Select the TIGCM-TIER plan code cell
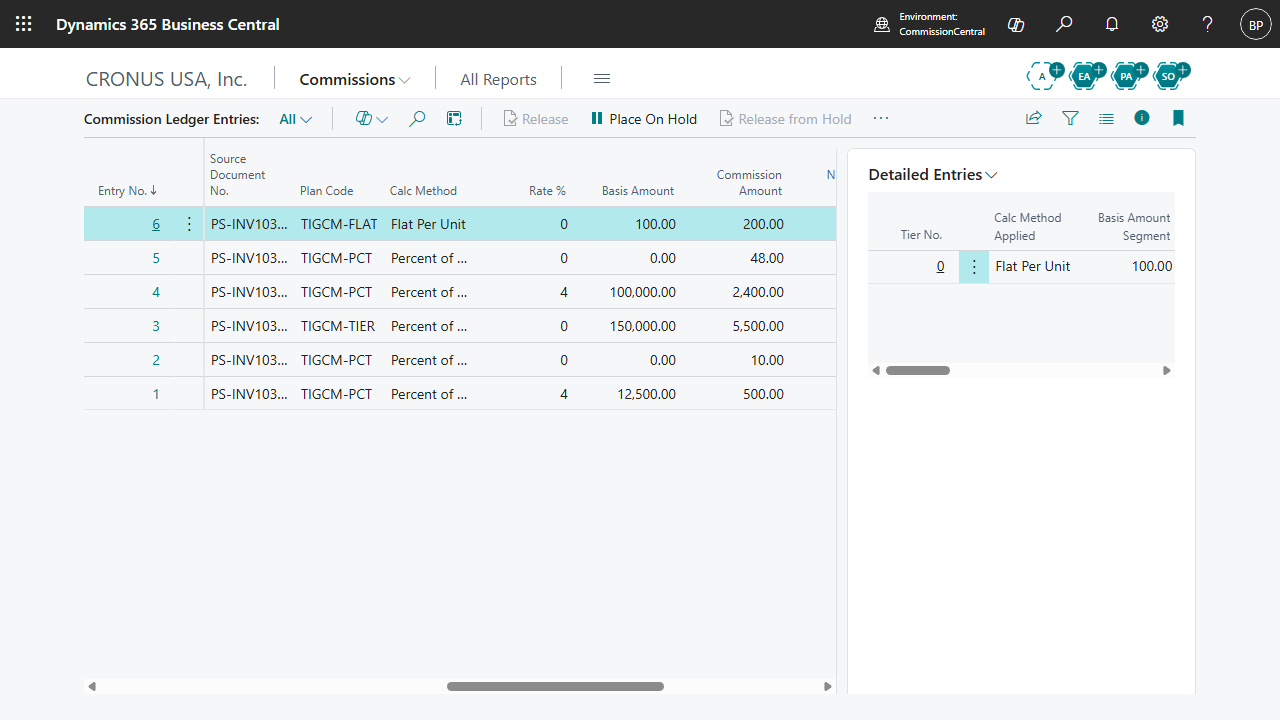This screenshot has width=1280, height=720. pos(338,326)
